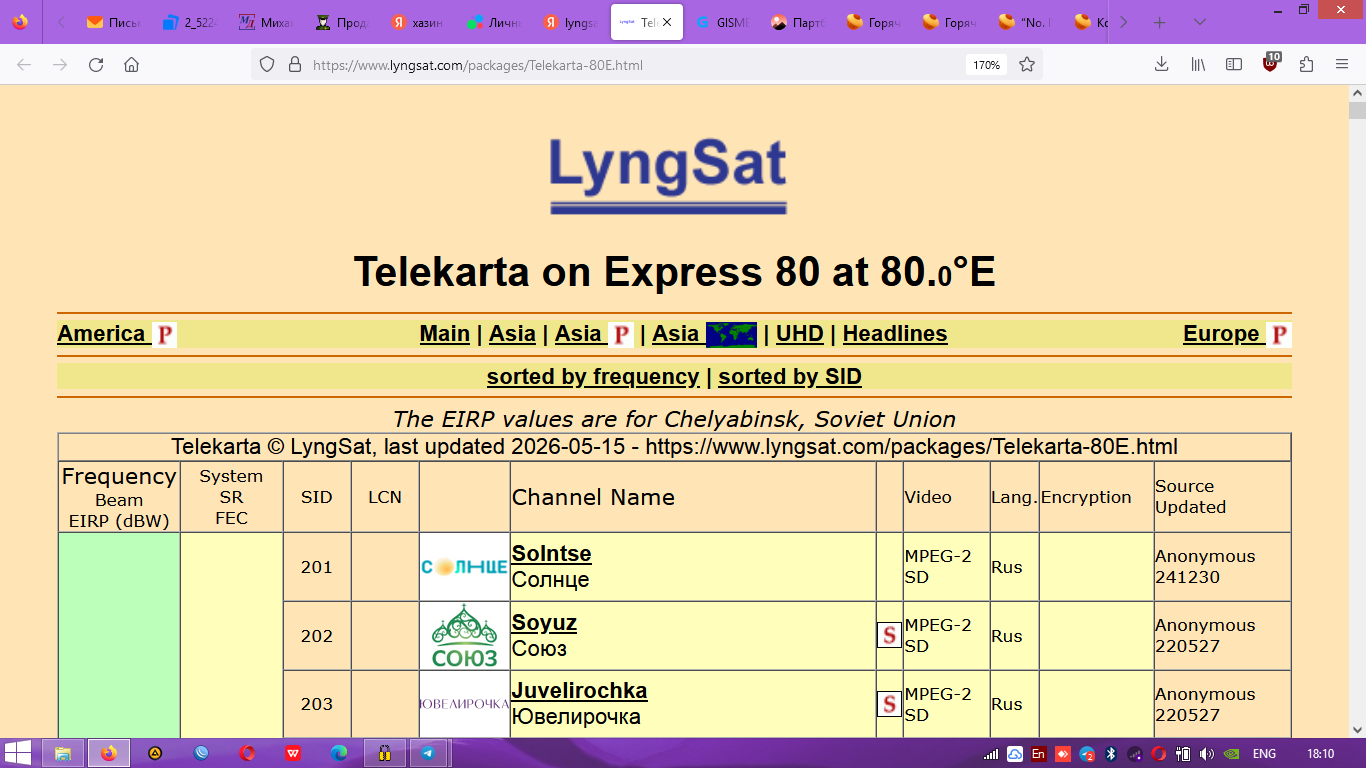Sort the channel list by SID
Screen dimensions: 1366x768
click(790, 377)
